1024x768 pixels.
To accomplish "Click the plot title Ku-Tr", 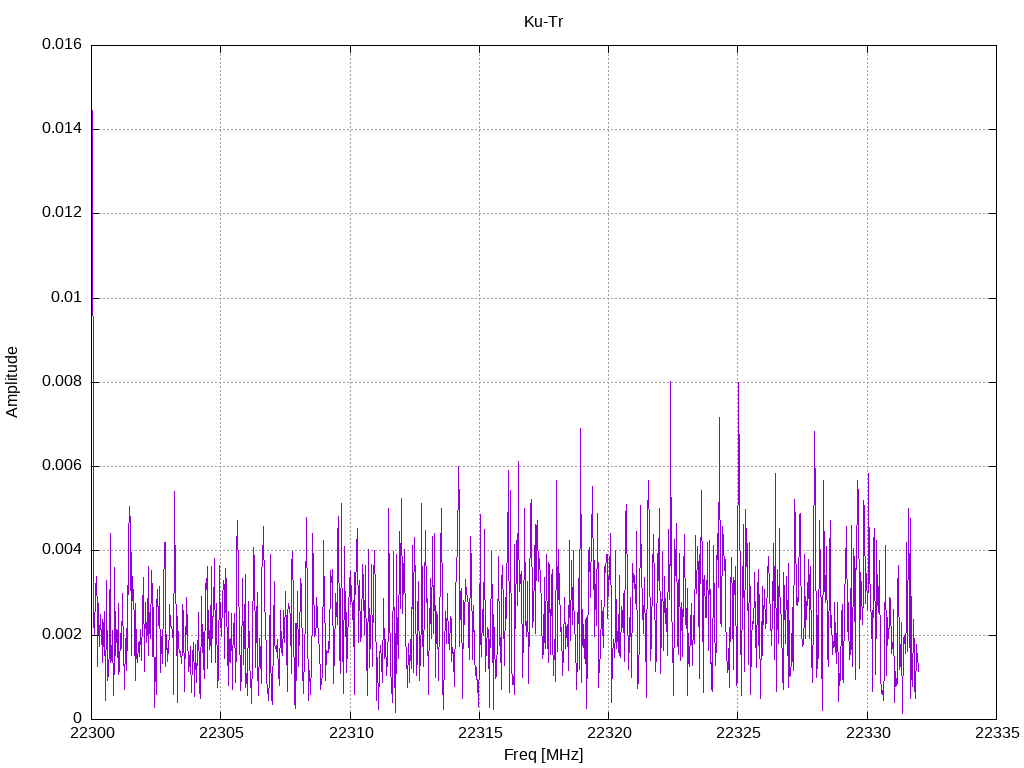I will click(x=543, y=21).
